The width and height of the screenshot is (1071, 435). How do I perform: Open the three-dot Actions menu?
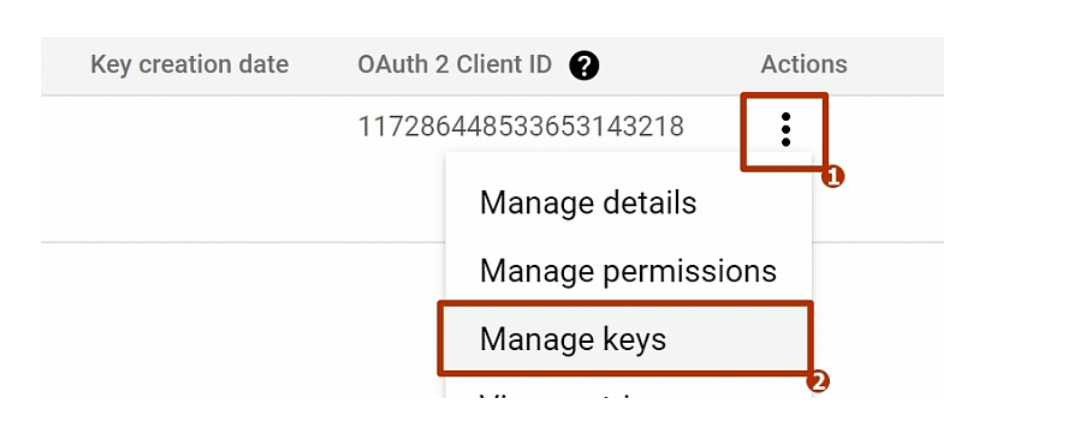coord(786,129)
